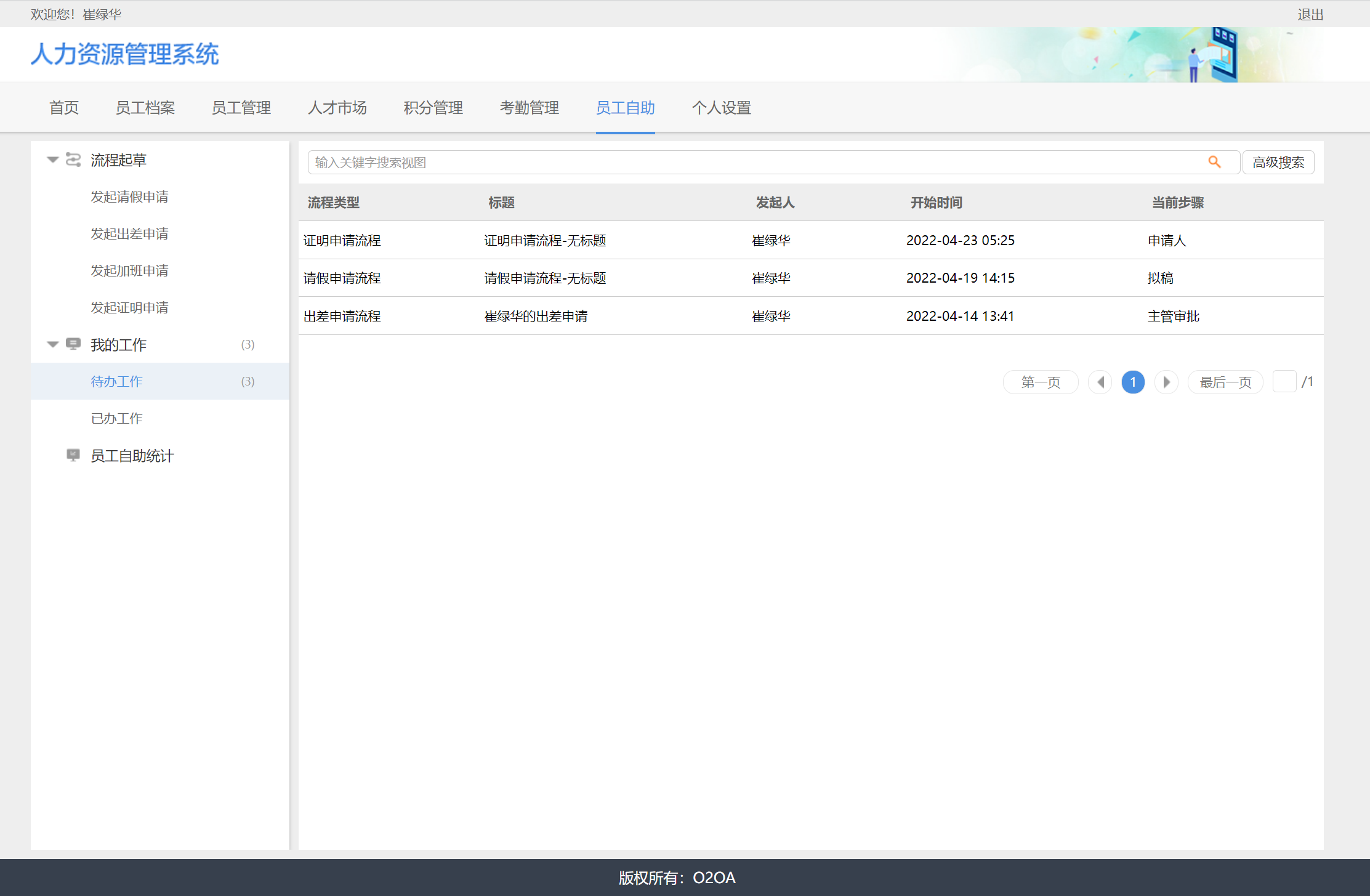Open 发起请假申请 in sidebar
Screen dimensions: 1370x896
129,196
